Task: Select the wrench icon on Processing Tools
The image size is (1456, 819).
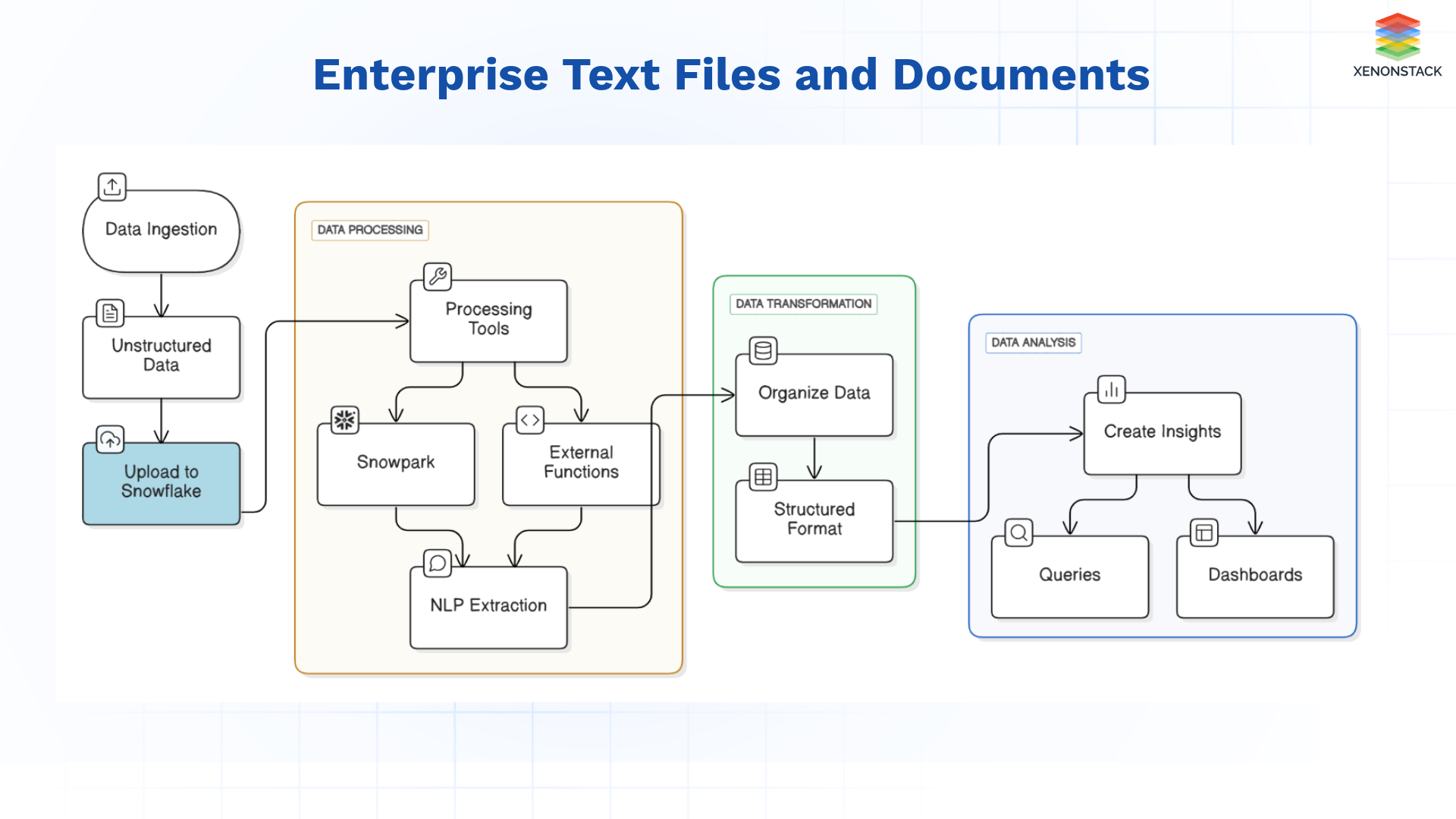Action: tap(438, 275)
